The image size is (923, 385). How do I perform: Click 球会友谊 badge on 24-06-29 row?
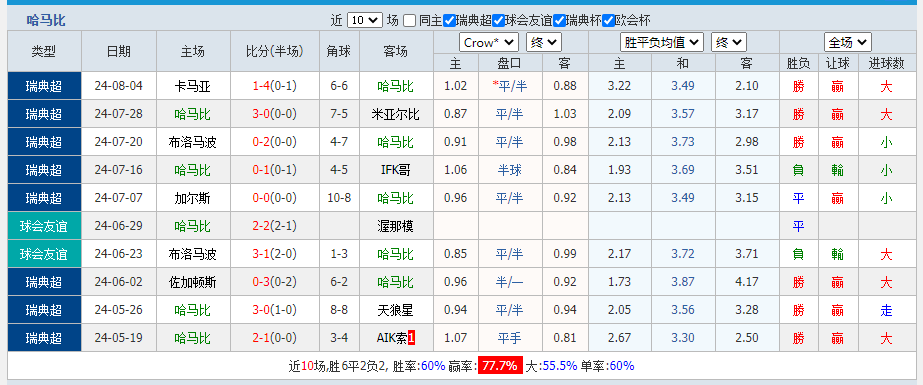pyautogui.click(x=44, y=226)
